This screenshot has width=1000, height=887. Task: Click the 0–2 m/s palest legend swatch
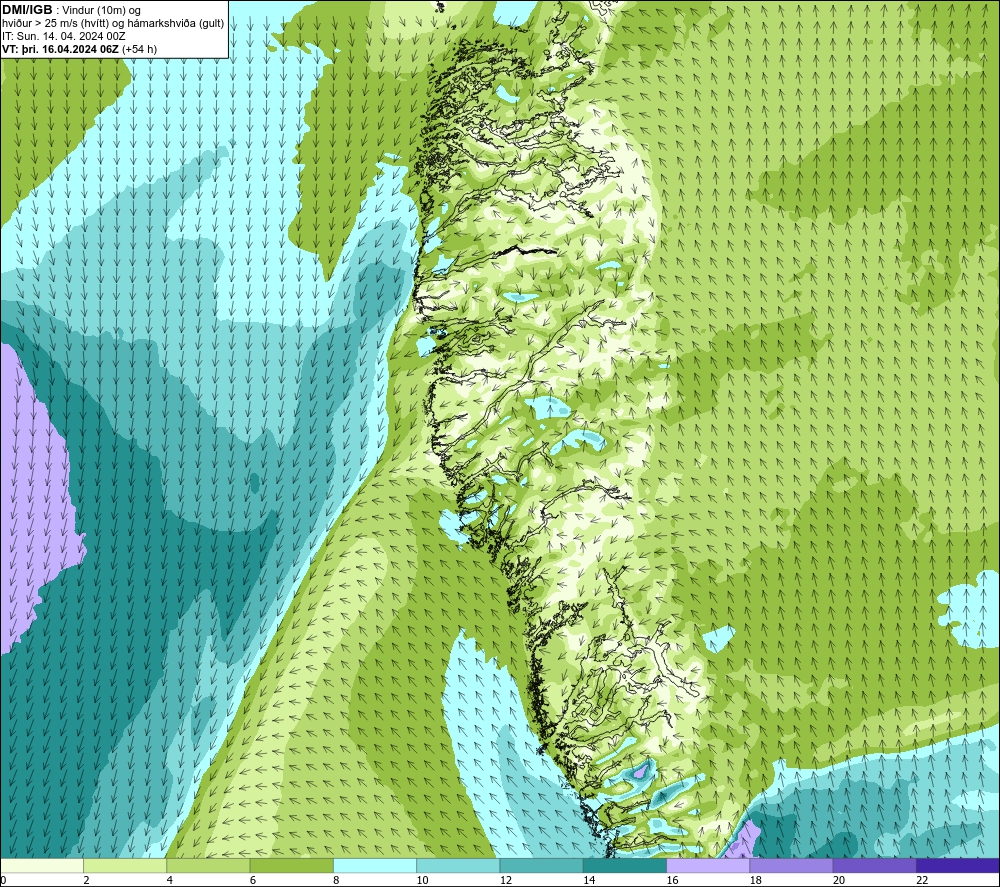tap(41, 865)
